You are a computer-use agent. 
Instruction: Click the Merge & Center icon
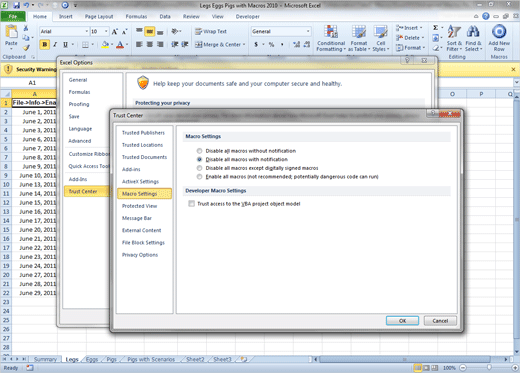pyautogui.click(x=199, y=44)
